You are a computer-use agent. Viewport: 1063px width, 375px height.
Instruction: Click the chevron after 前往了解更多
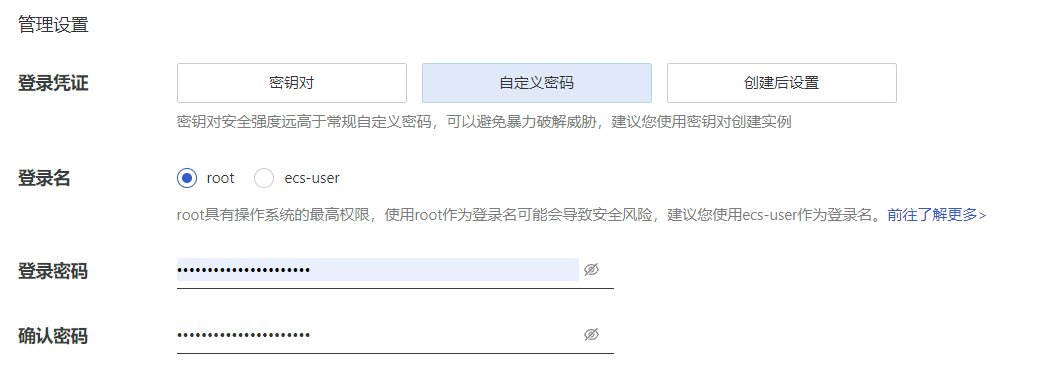coord(983,216)
